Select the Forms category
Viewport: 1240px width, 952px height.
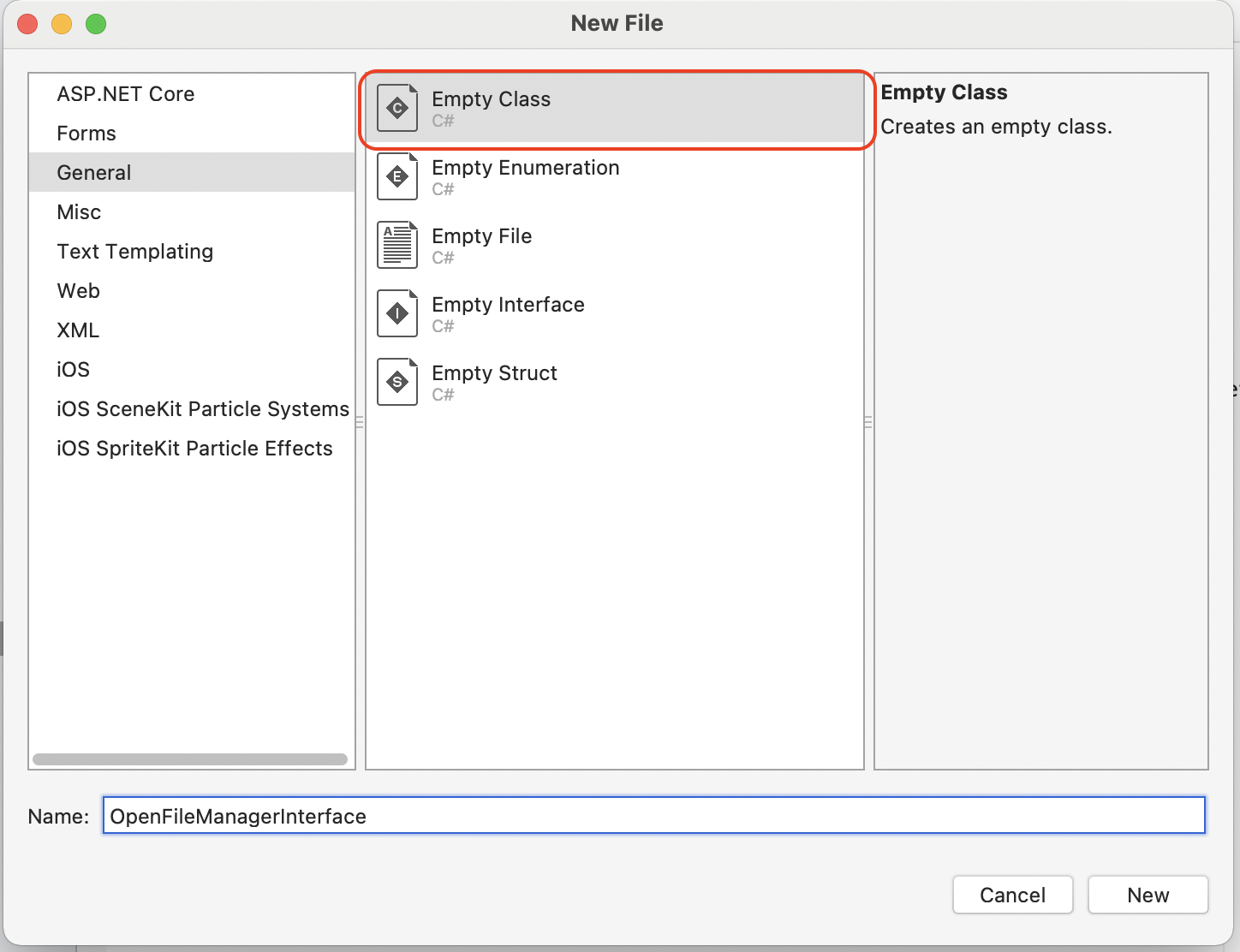[x=86, y=134]
